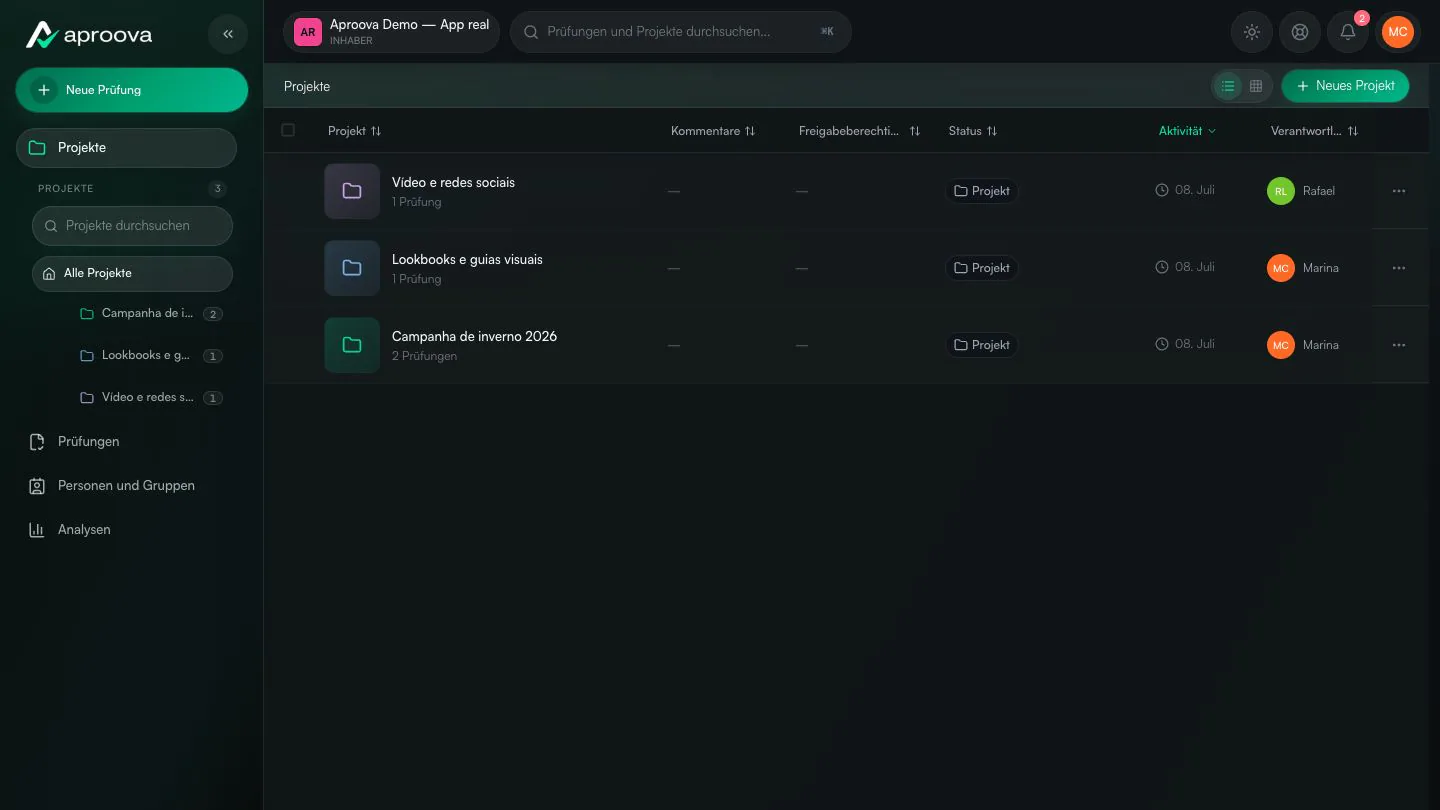The height and width of the screenshot is (810, 1440).
Task: Click the Neues Projekt button
Action: (x=1345, y=86)
